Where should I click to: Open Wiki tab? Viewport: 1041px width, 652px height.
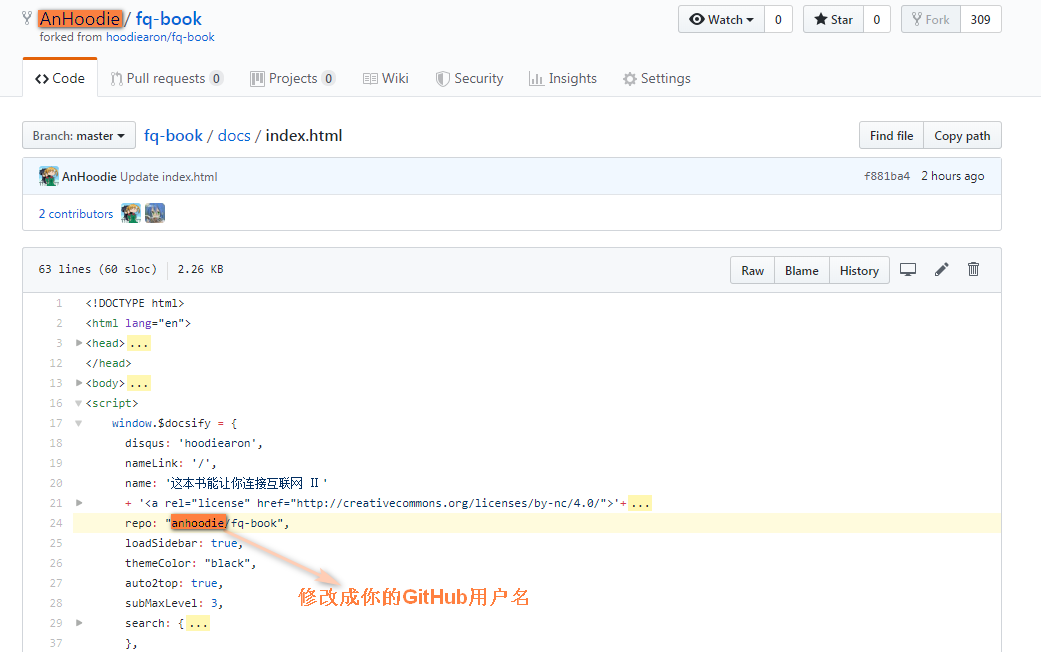coord(386,78)
